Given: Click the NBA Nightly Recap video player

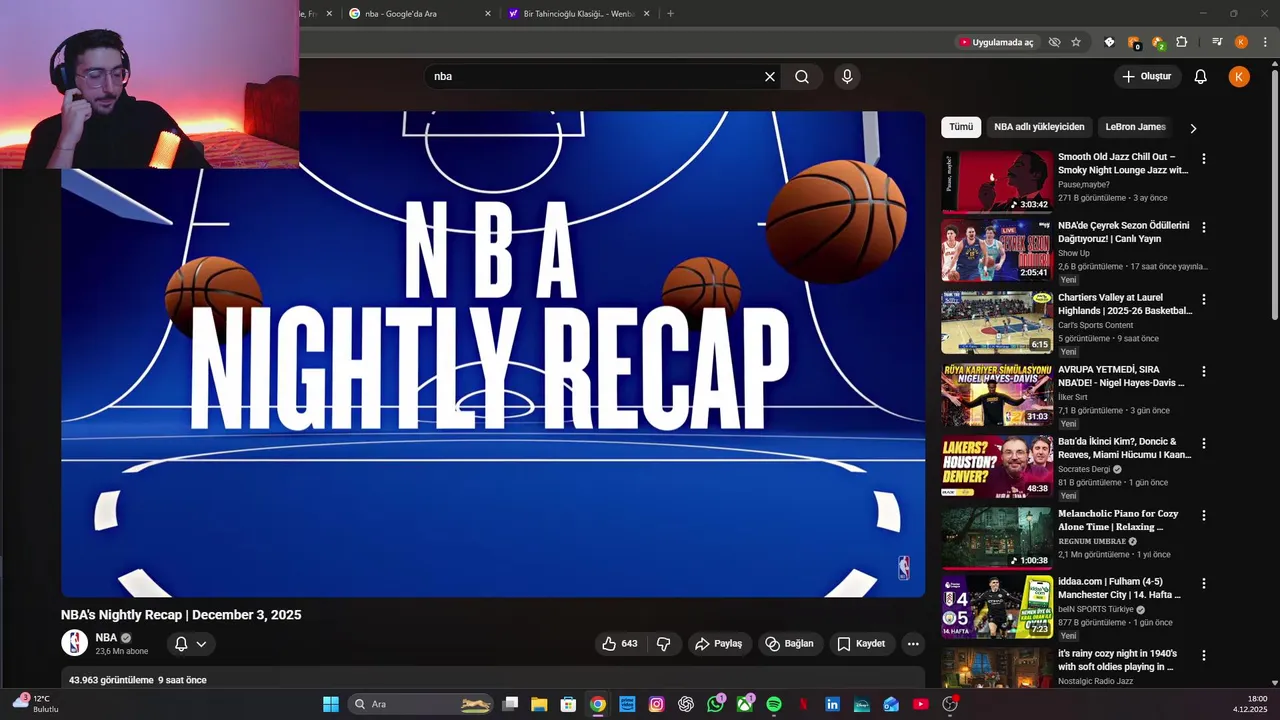Looking at the screenshot, I should tap(493, 354).
